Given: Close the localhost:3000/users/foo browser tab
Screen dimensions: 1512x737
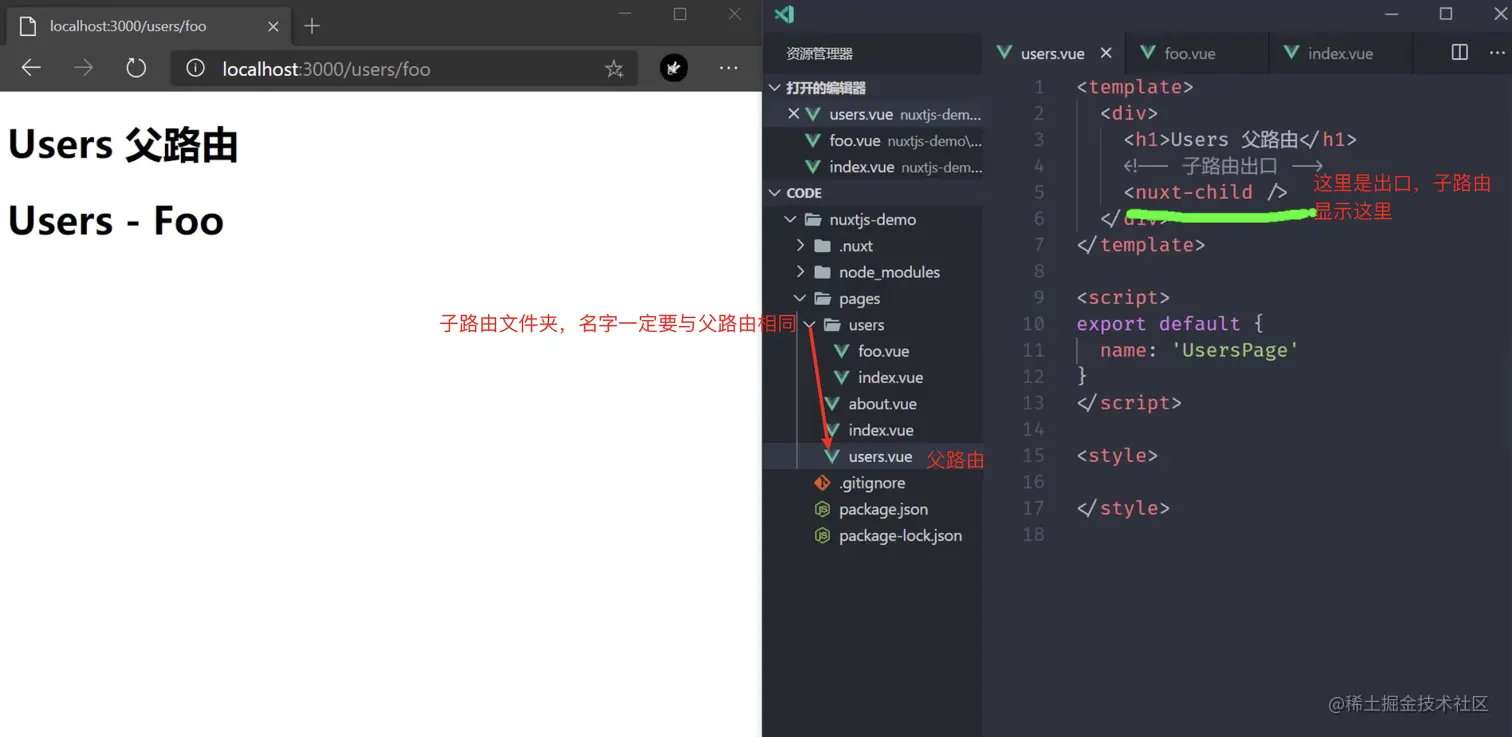Looking at the screenshot, I should [x=273, y=26].
